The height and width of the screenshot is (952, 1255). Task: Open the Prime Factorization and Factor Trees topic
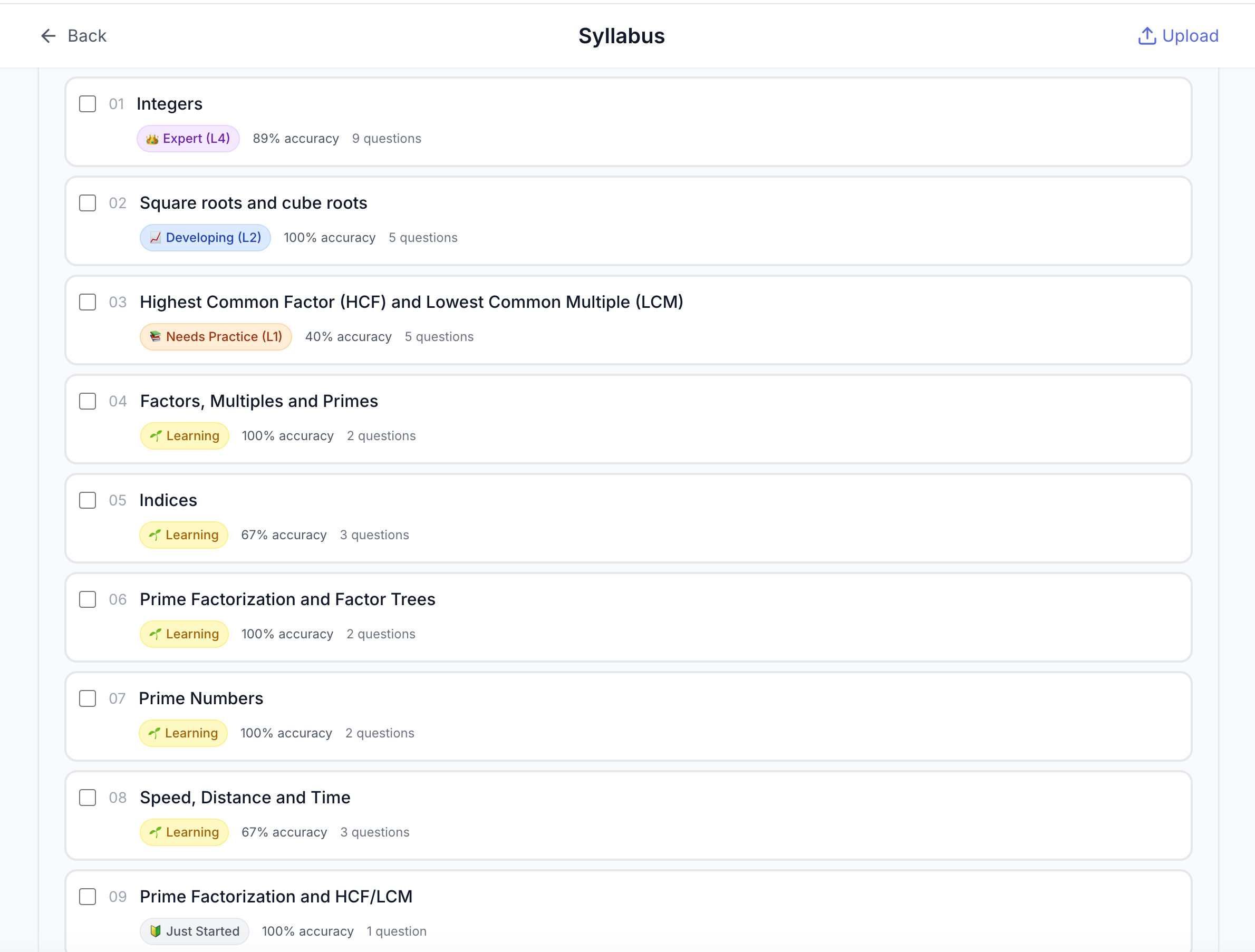287,599
